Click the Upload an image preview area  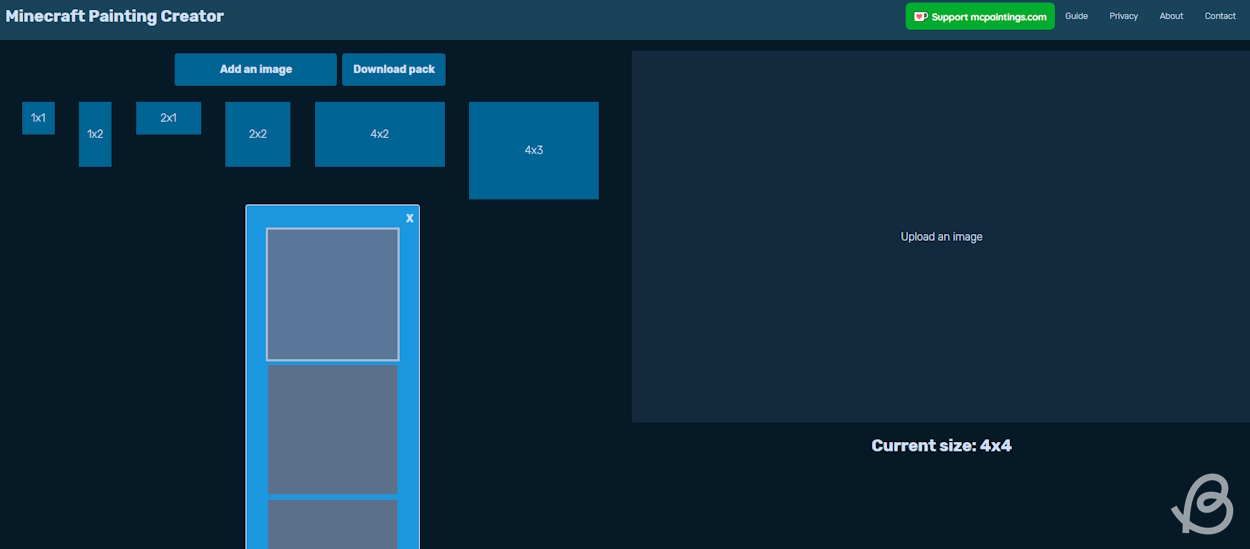941,237
